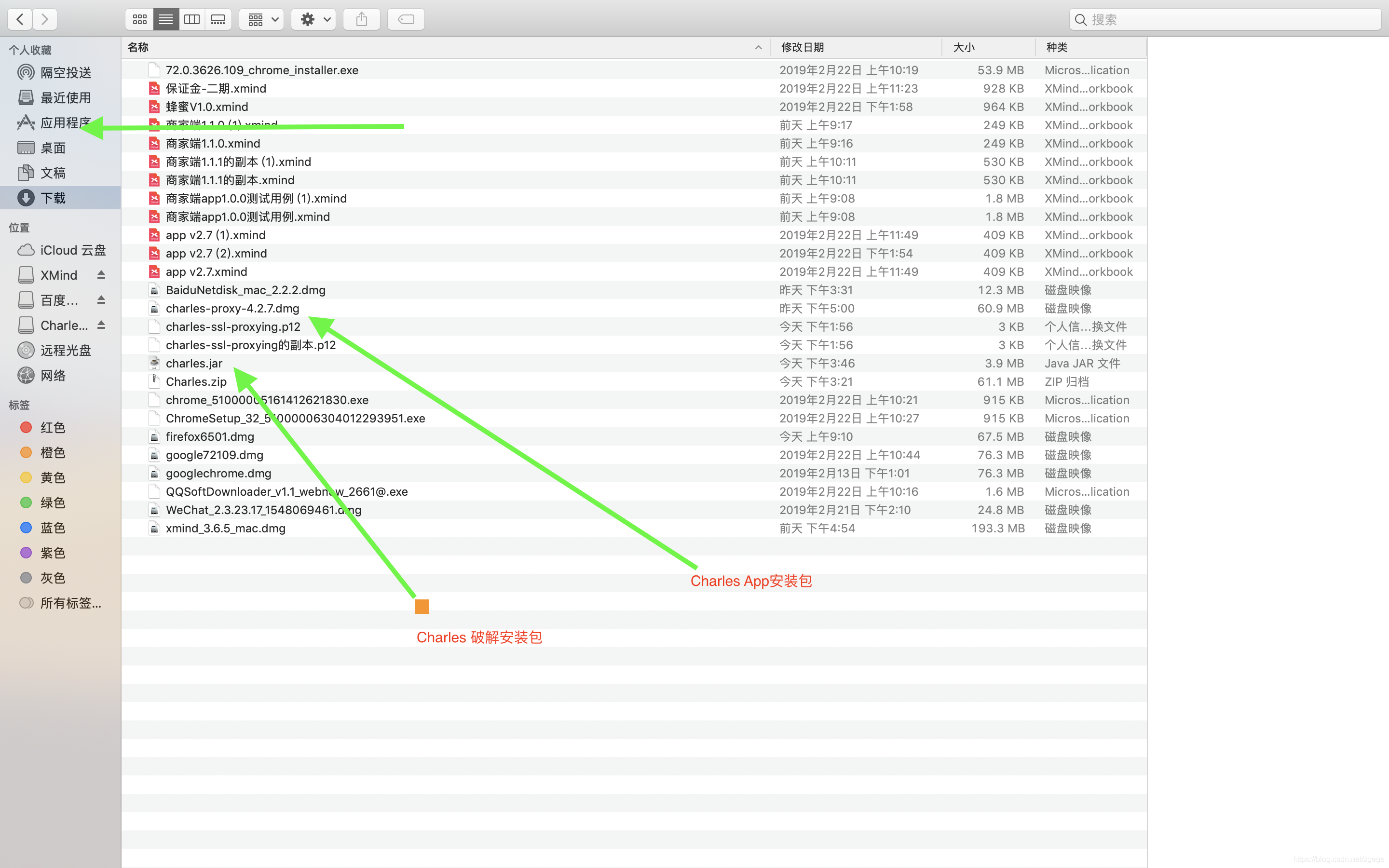The height and width of the screenshot is (868, 1389).
Task: Switch to icon grid view
Action: 139,19
